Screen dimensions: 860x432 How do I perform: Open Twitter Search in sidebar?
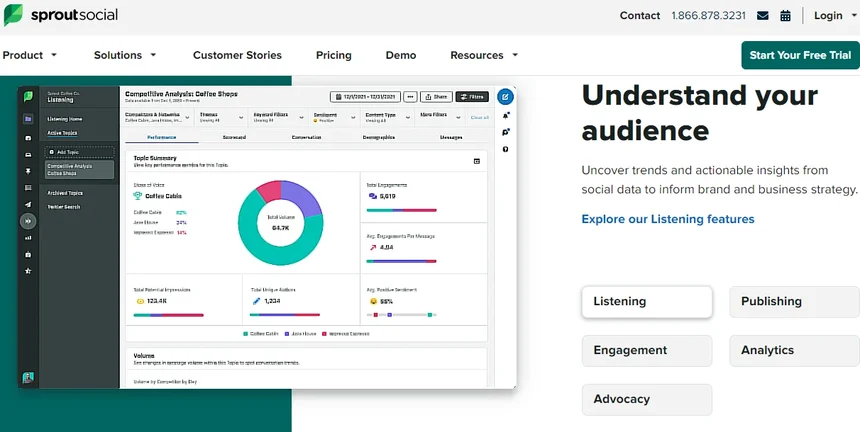pos(64,207)
